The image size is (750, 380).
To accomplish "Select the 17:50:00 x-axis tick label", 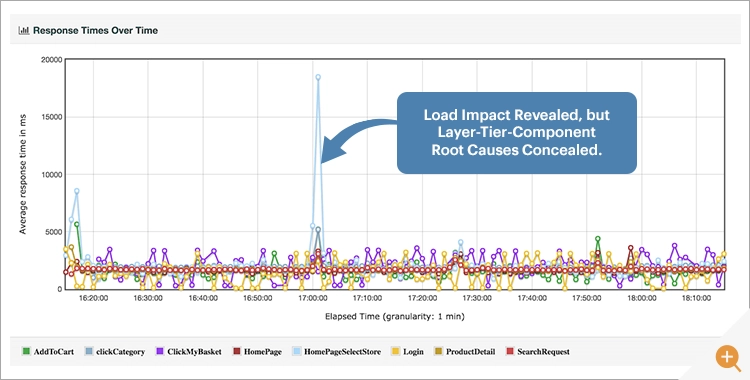I will (x=587, y=298).
